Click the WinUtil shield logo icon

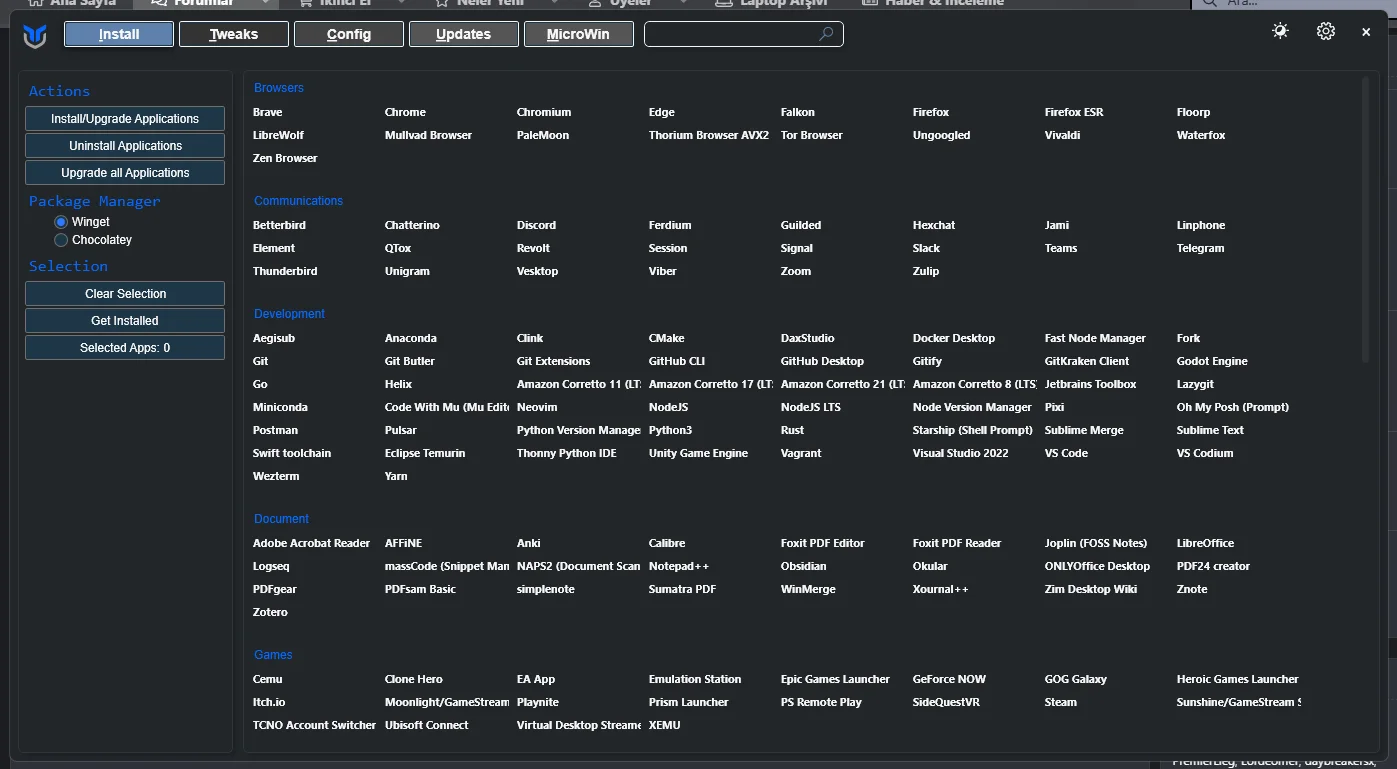click(x=34, y=36)
